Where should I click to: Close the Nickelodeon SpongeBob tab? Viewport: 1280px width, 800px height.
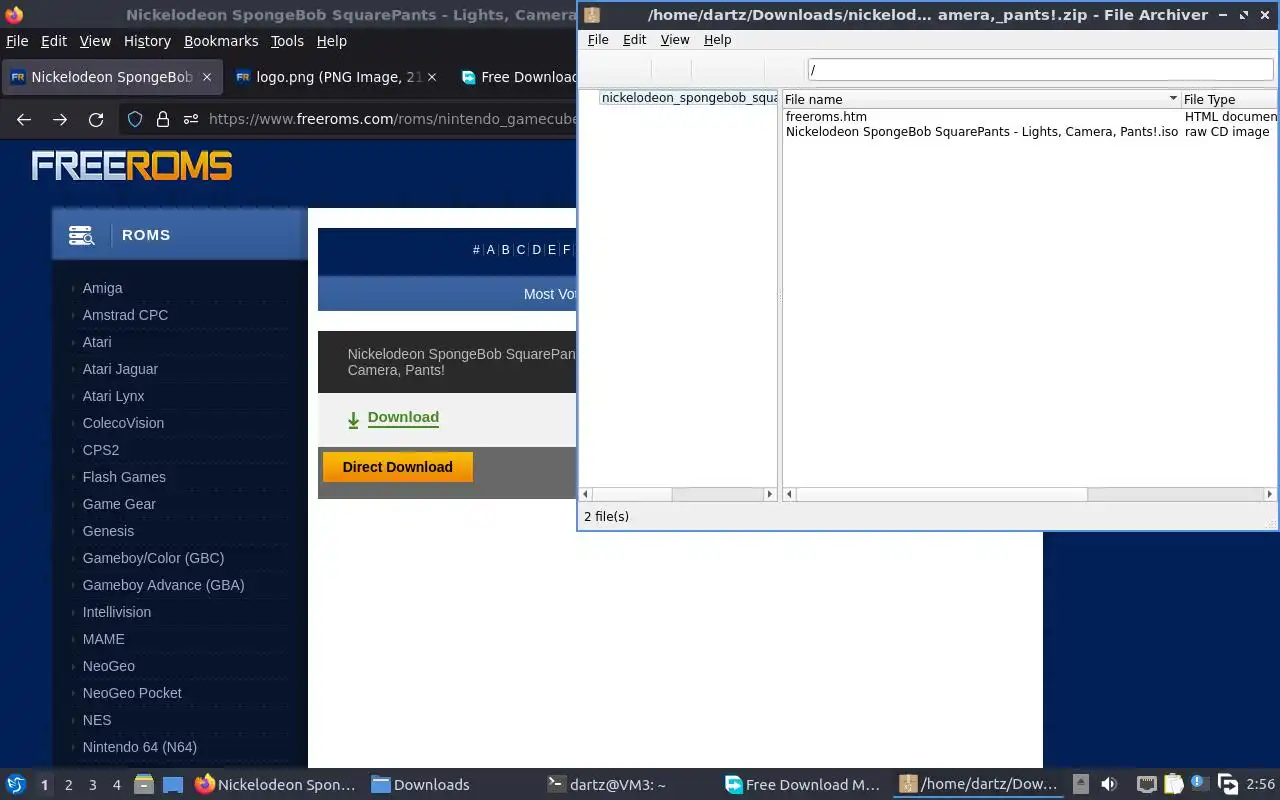(x=207, y=77)
